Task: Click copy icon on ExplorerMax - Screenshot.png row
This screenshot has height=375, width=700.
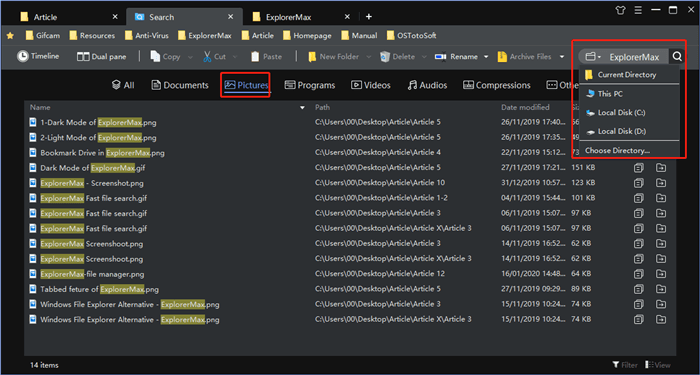Action: tap(639, 183)
